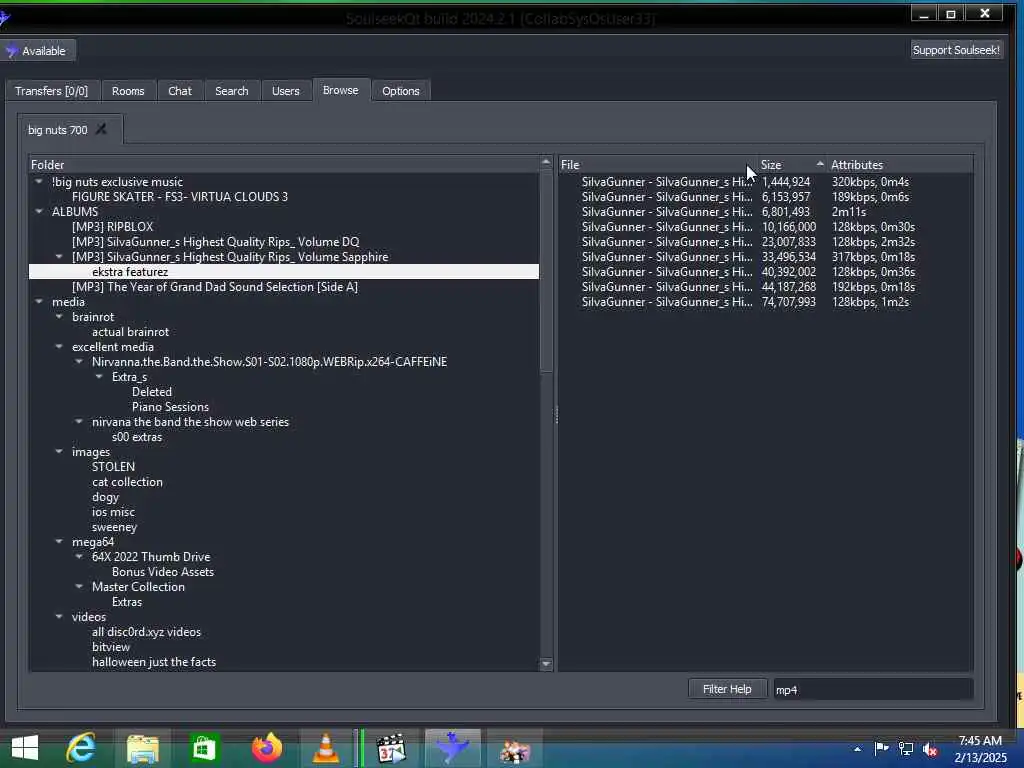Select the file sized 74,707,993
The width and height of the screenshot is (1024, 768).
pyautogui.click(x=765, y=302)
